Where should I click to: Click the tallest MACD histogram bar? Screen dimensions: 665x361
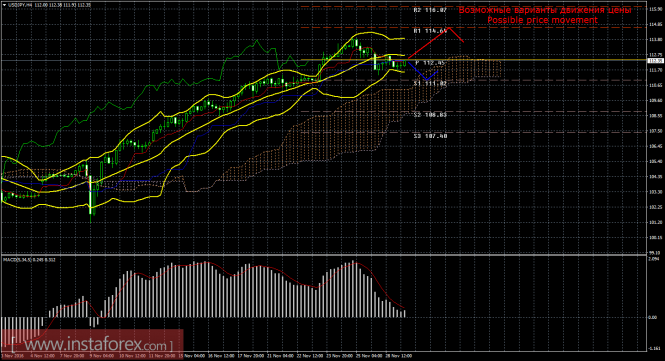[352, 289]
